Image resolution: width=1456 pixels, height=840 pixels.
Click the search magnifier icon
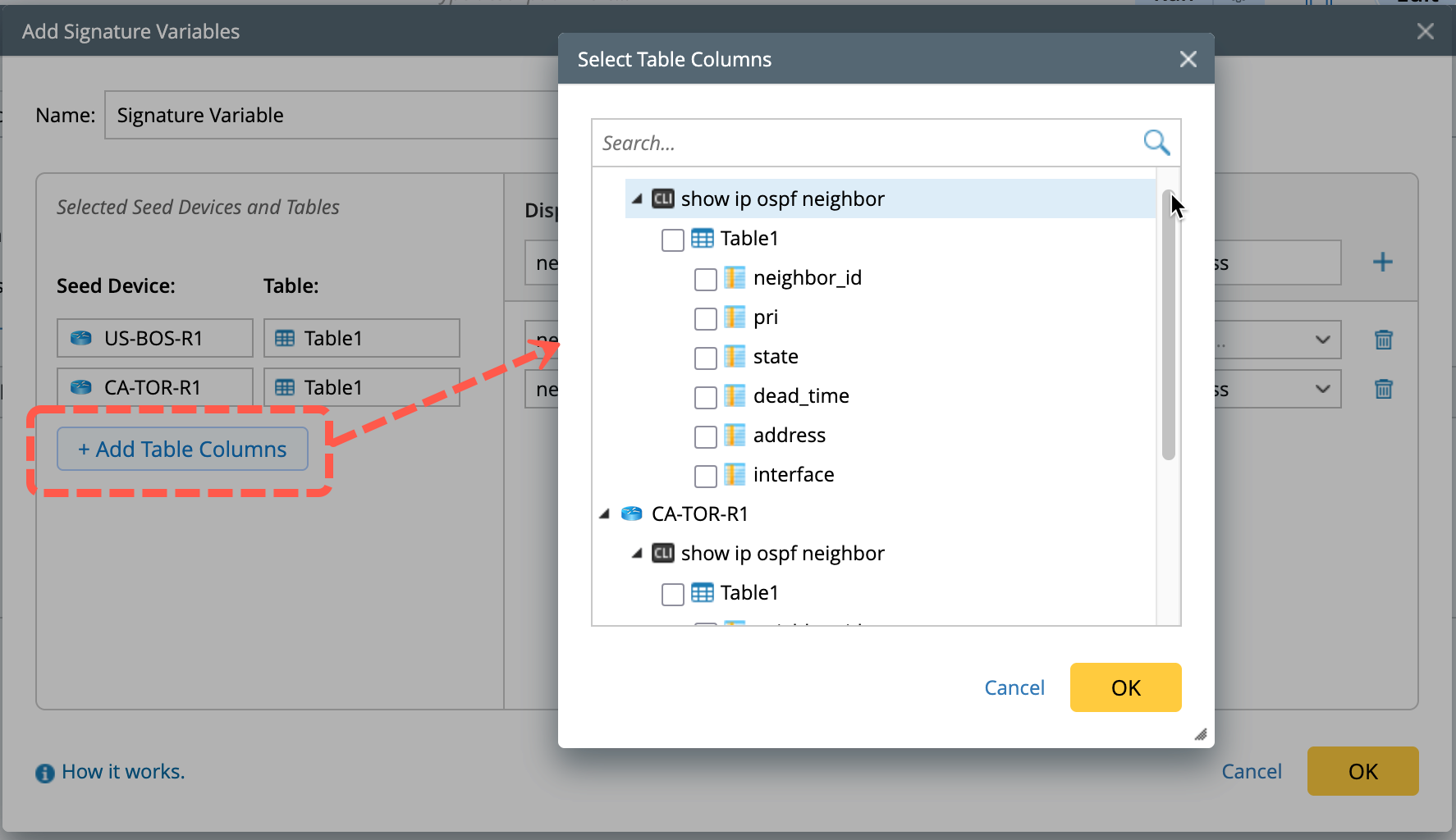[x=1156, y=143]
